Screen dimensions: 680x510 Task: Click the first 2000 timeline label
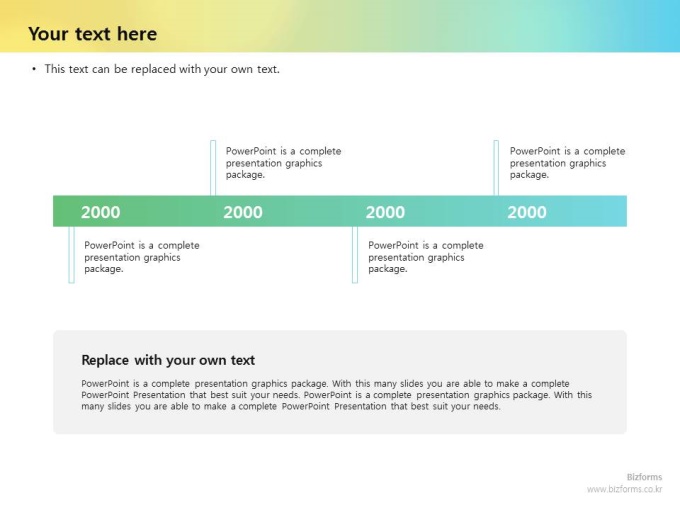(100, 212)
